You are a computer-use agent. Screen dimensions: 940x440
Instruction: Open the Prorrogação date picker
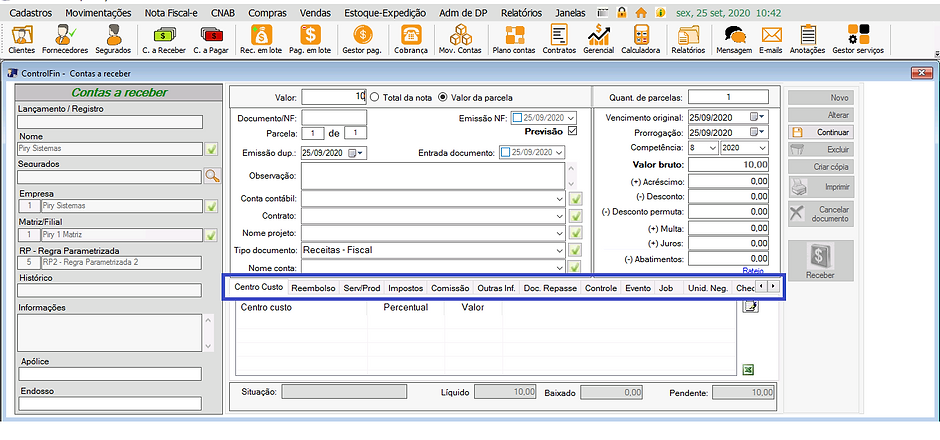click(x=758, y=132)
